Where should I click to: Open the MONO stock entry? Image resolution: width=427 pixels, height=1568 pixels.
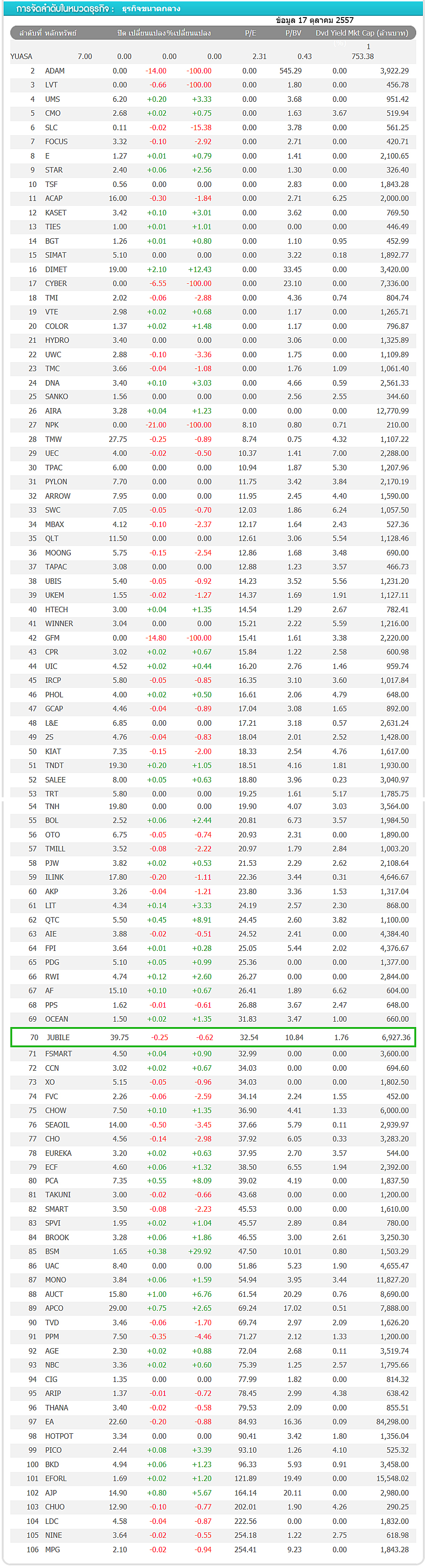tap(55, 1280)
